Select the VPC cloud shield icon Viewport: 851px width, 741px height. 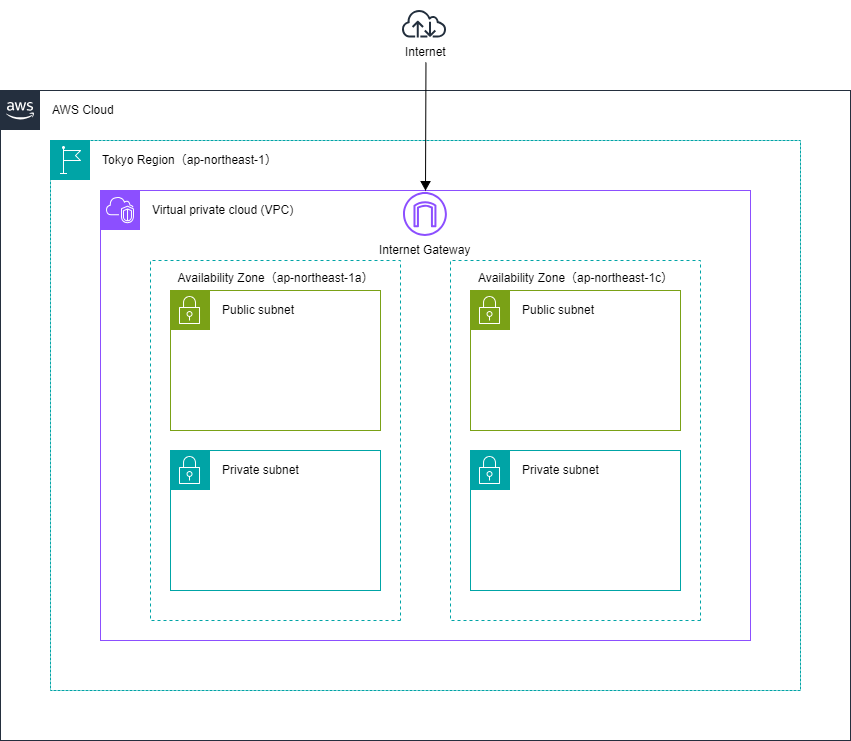[x=120, y=210]
